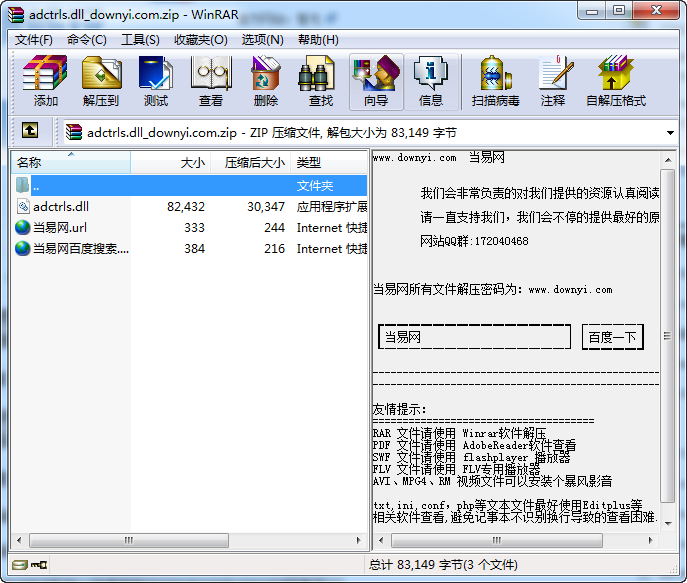Click the Extract To (解压到) icon
Image resolution: width=687 pixels, height=583 pixels.
[101, 81]
